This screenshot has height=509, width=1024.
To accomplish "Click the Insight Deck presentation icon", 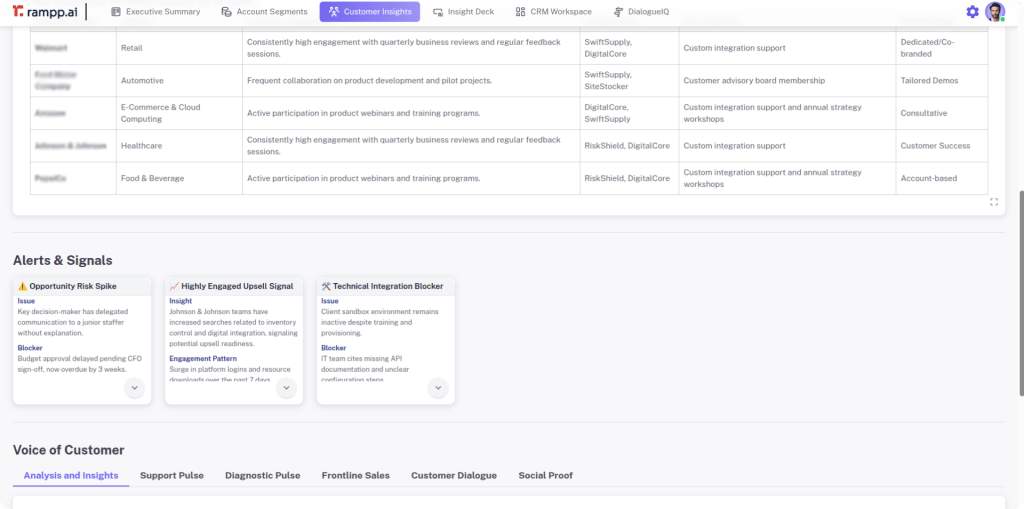I will coord(438,12).
